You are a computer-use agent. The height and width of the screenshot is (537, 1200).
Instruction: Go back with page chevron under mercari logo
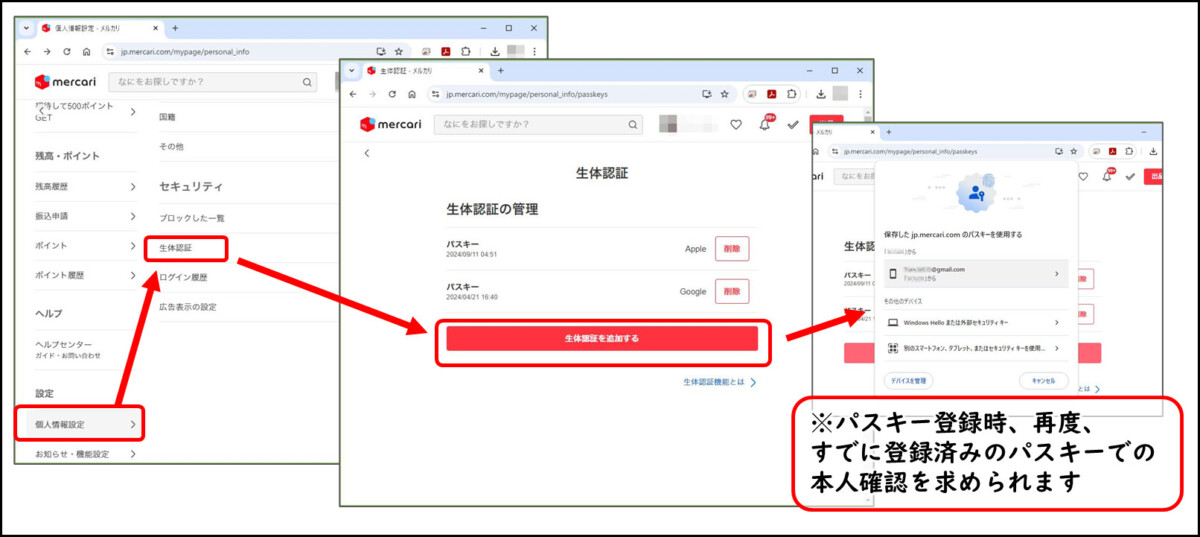(367, 153)
